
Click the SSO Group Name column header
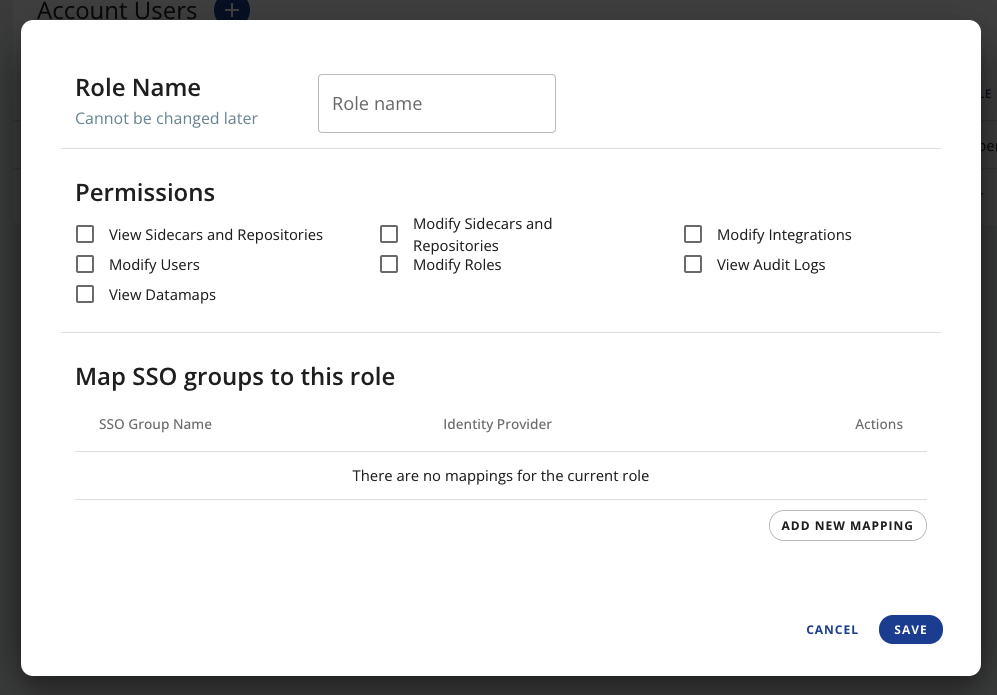155,423
